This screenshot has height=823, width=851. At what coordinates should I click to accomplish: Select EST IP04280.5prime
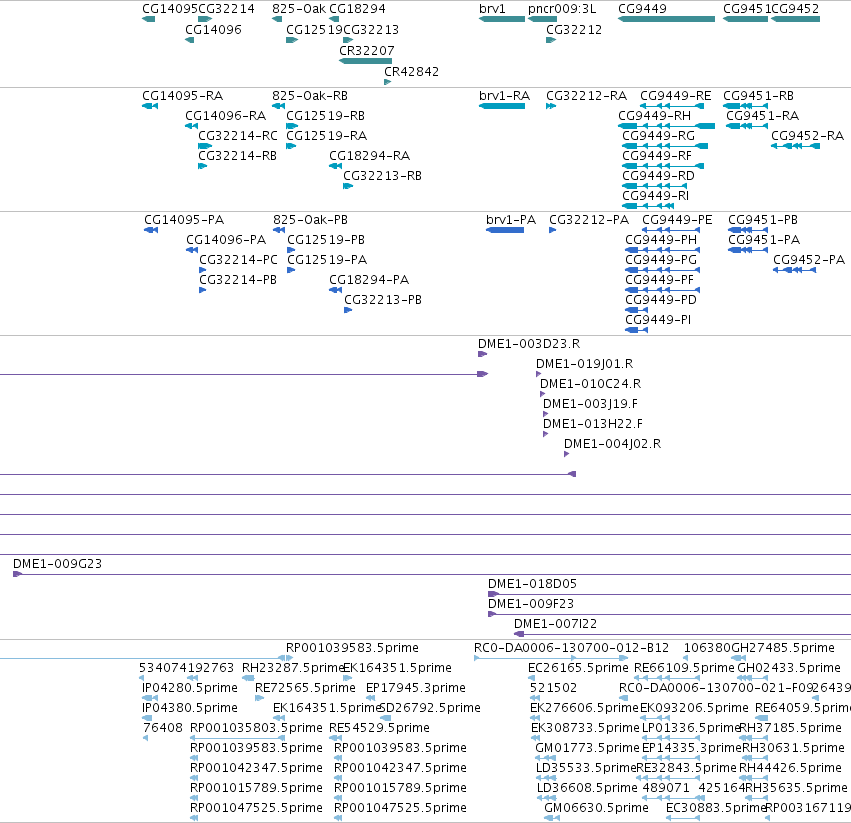[189, 688]
